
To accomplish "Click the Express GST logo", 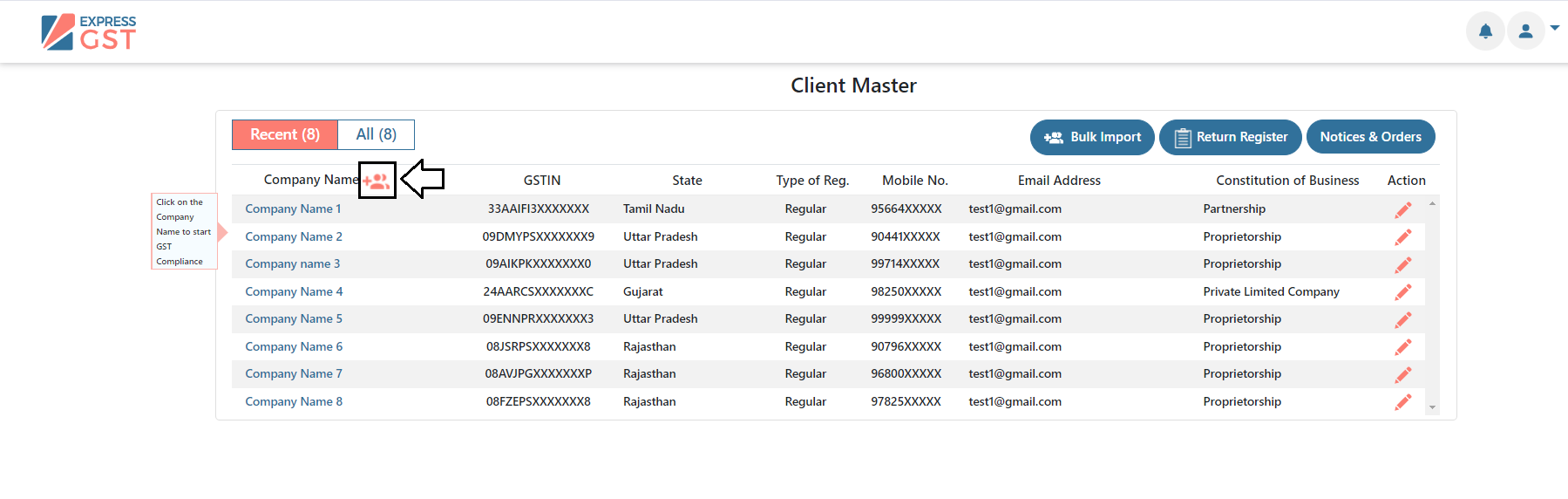I will coord(89,32).
